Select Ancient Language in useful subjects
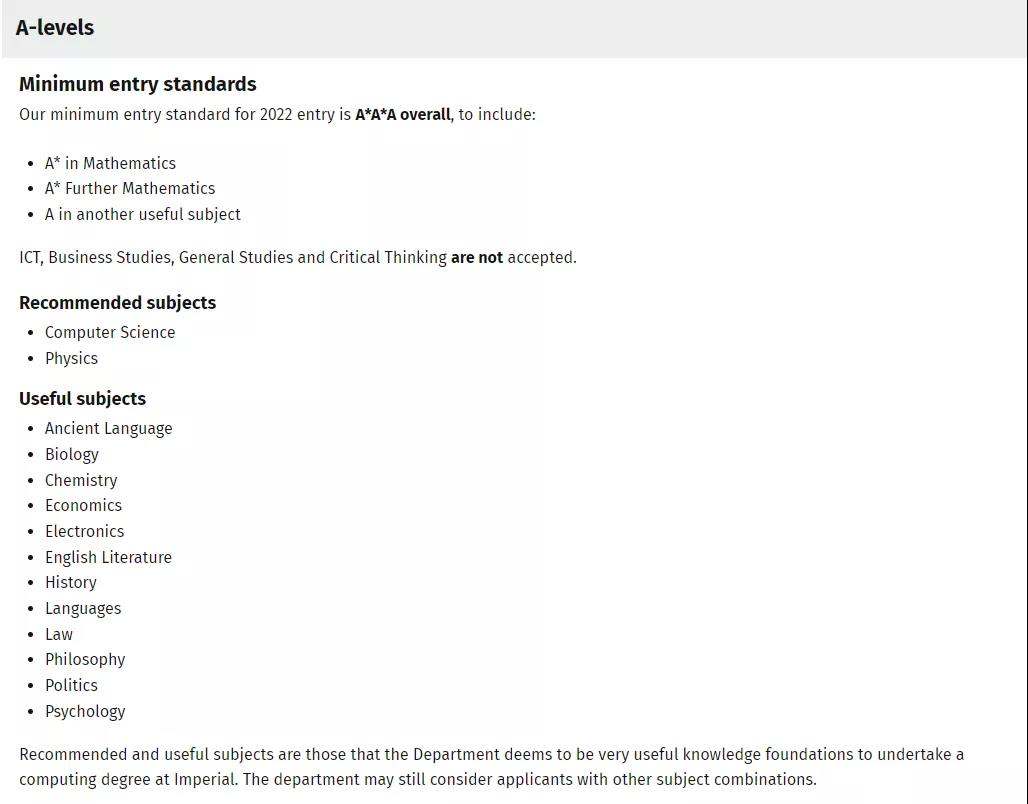 click(x=109, y=428)
